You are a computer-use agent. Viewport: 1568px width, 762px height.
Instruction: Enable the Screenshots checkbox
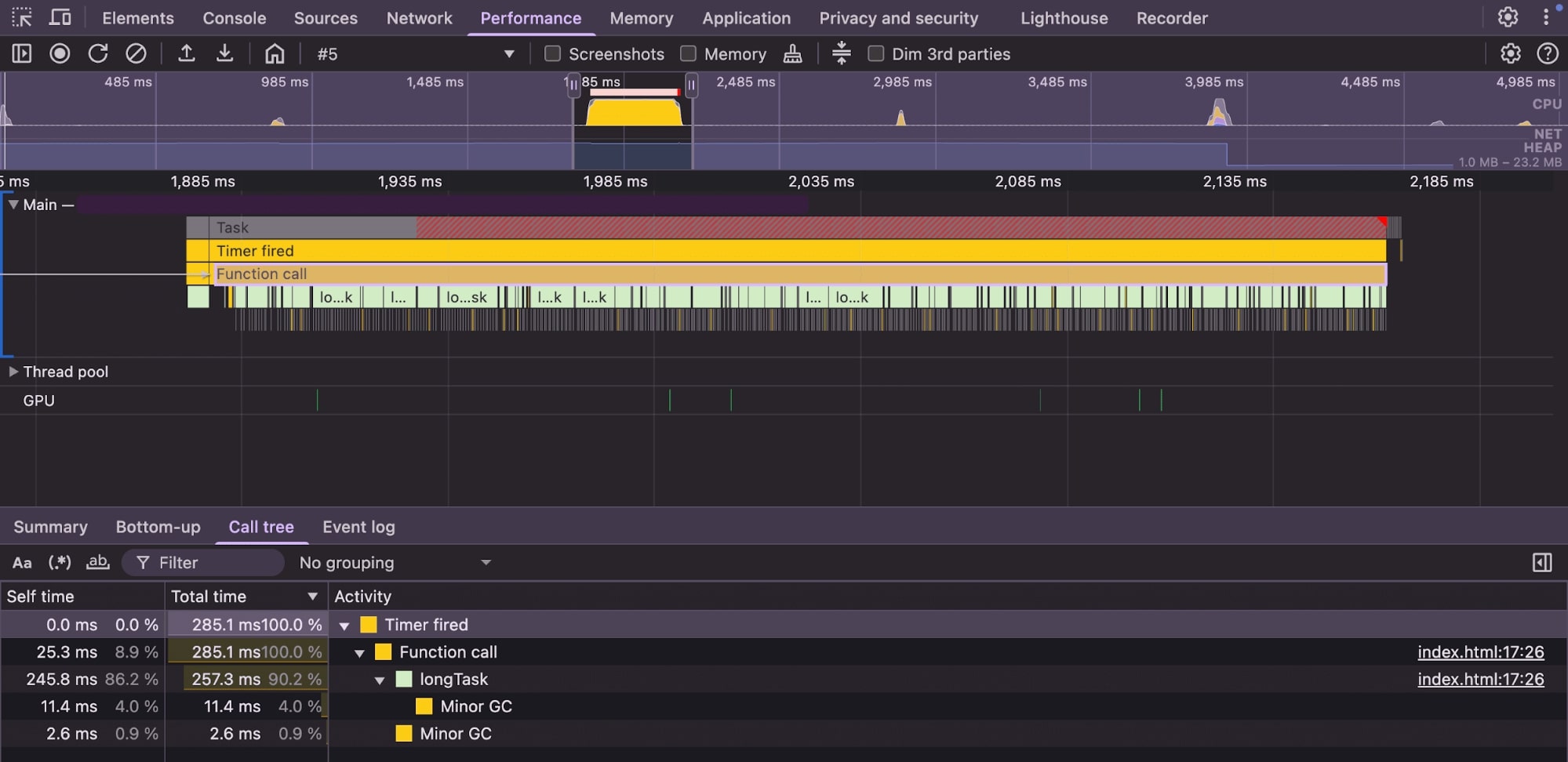click(553, 53)
